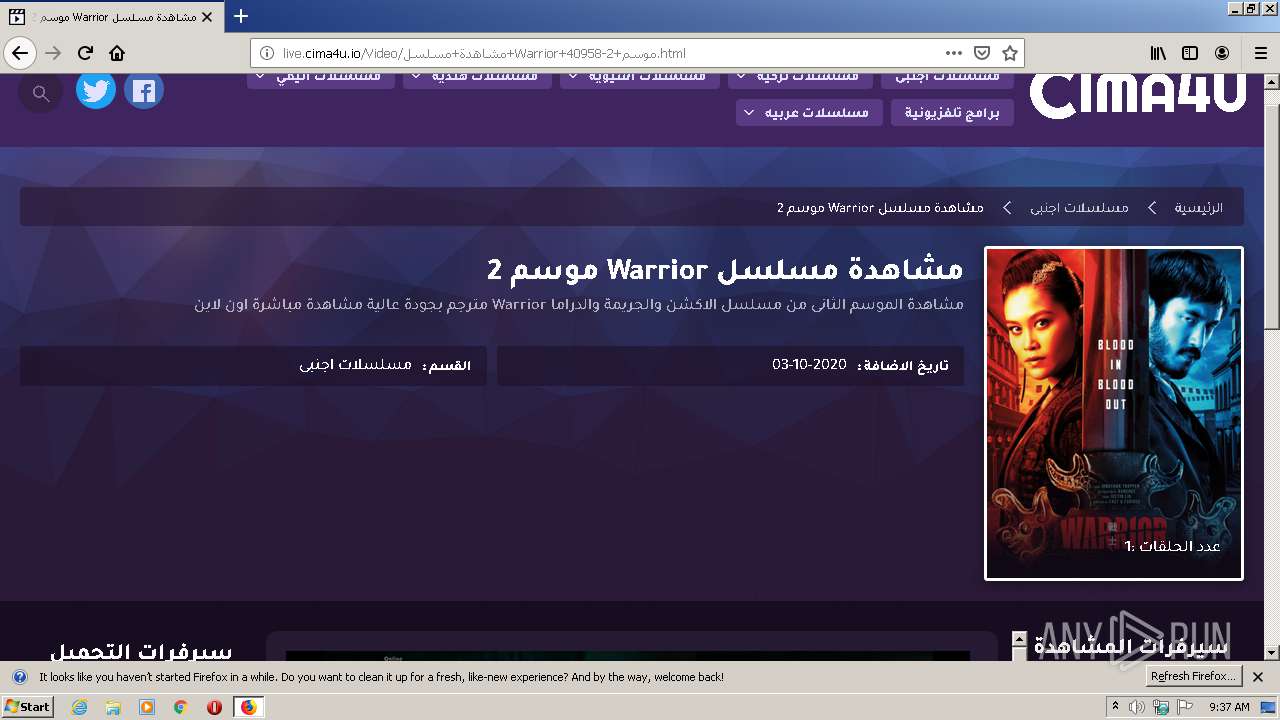1280x720 pixels.
Task: Switch to the Firefox taskbar button
Action: coord(249,707)
